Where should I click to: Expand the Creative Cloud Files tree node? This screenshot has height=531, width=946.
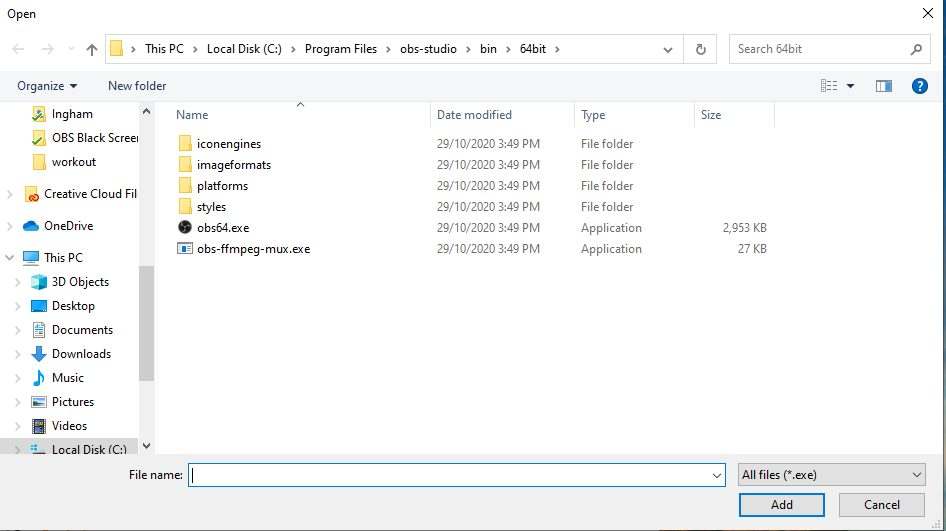10,194
